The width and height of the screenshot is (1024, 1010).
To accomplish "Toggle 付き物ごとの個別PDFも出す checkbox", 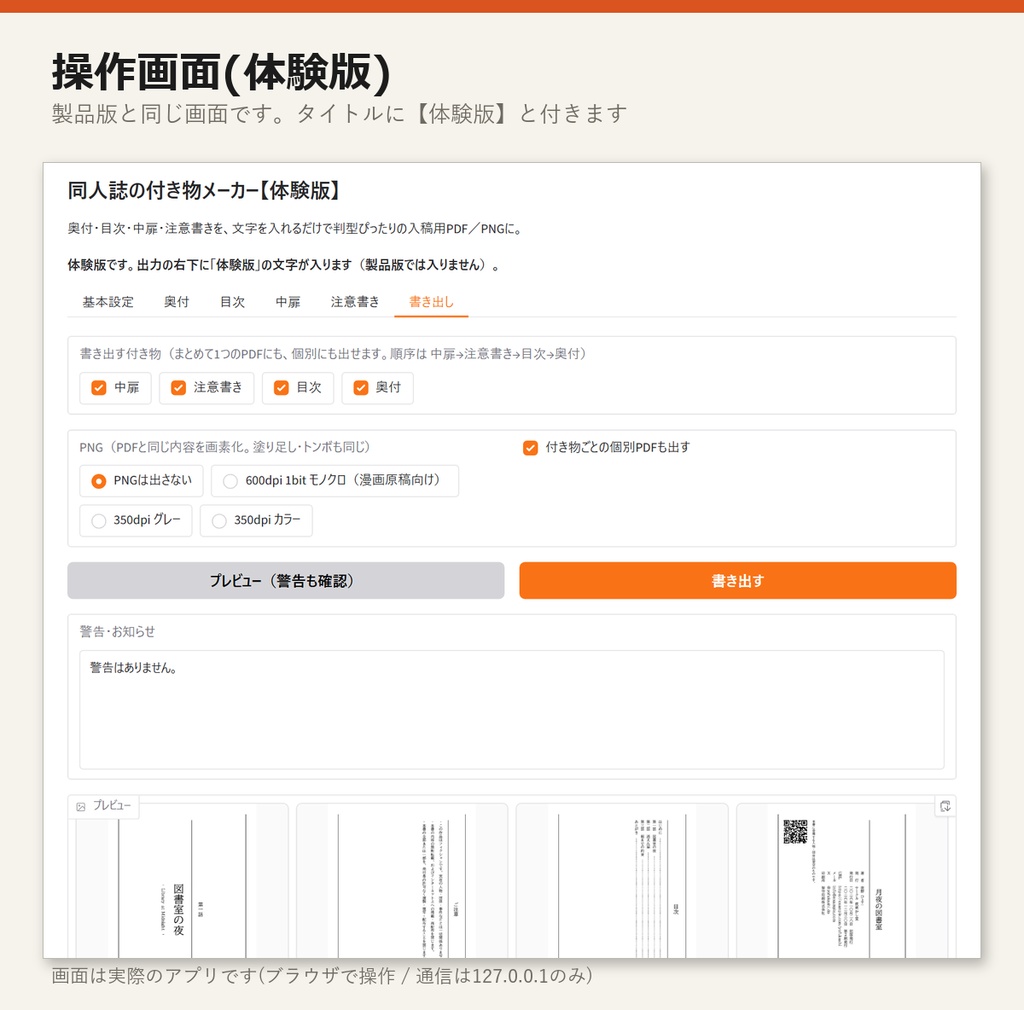I will (x=530, y=448).
